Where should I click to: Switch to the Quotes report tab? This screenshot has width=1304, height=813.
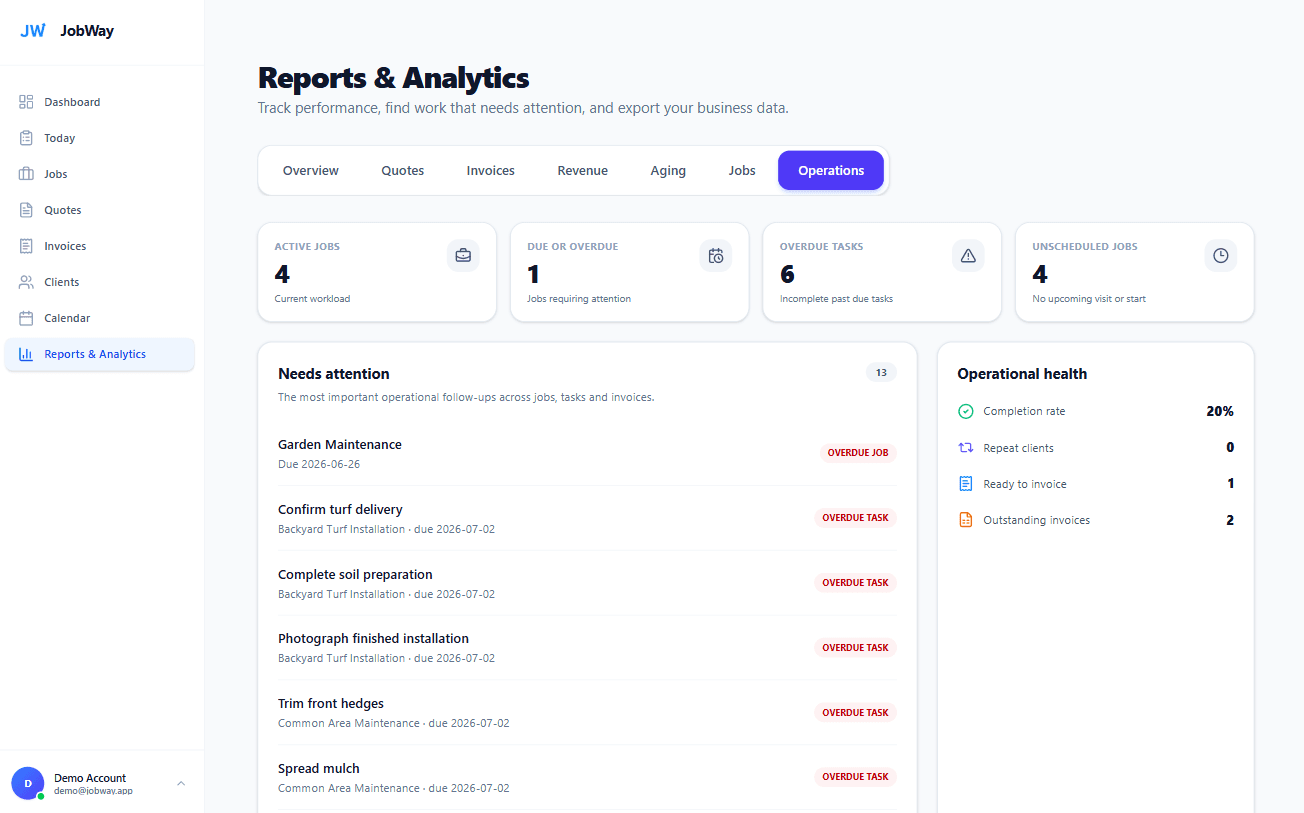point(403,171)
